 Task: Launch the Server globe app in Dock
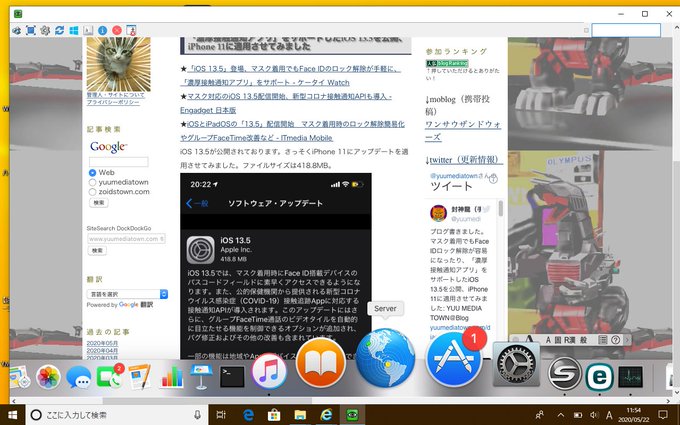pos(385,358)
